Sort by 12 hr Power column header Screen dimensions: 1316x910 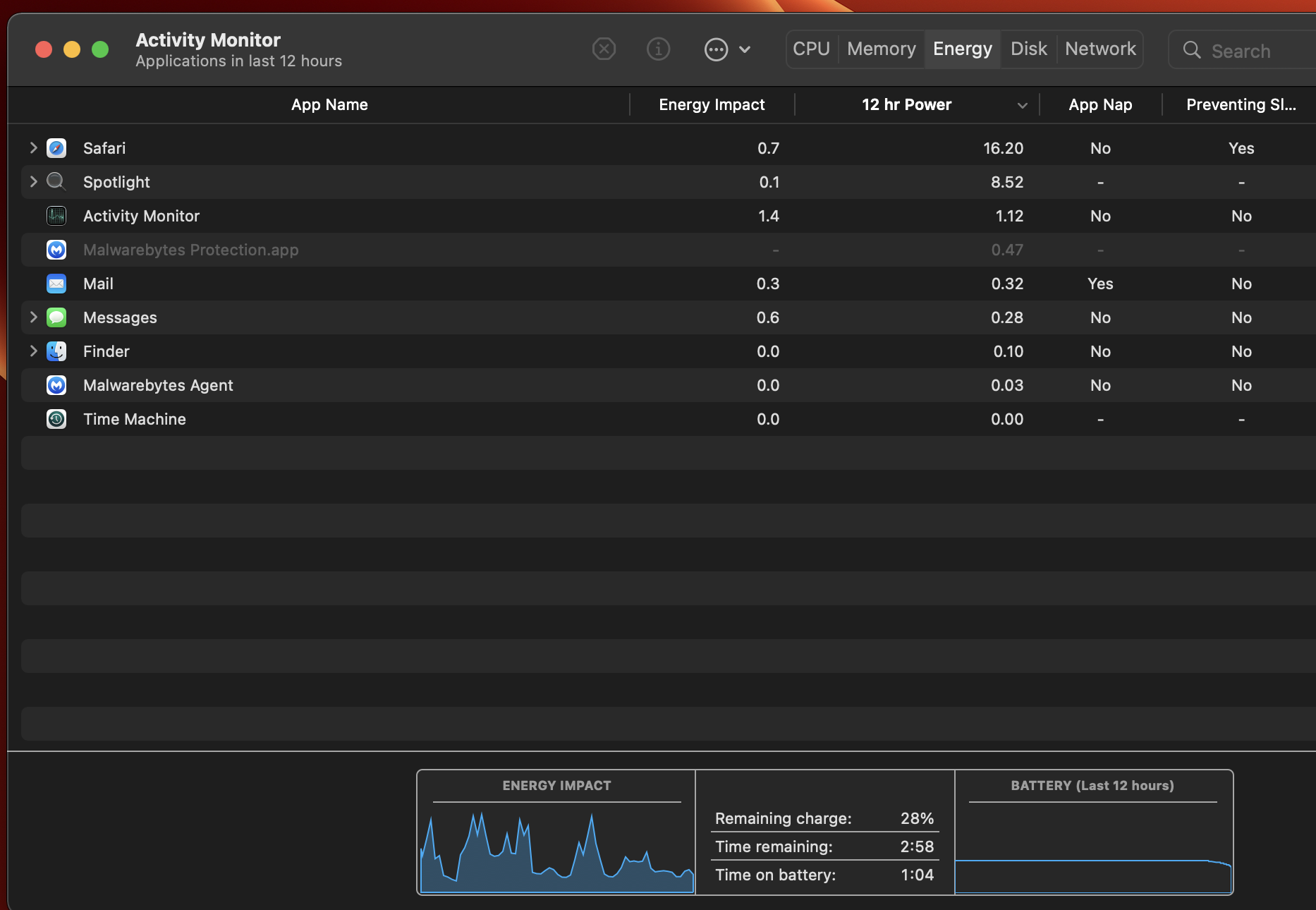tap(906, 105)
